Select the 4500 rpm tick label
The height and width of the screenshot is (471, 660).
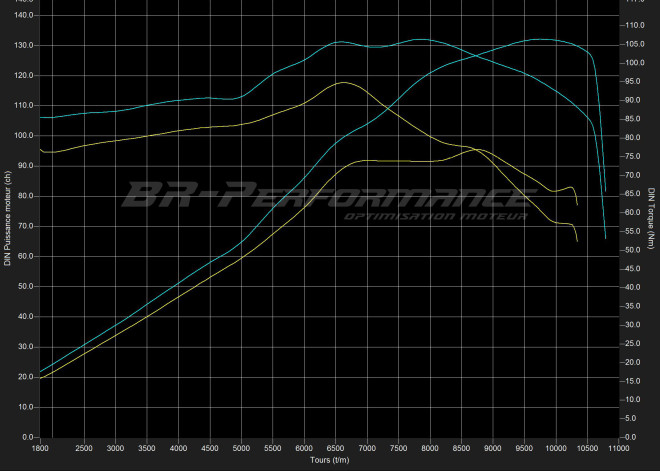pos(210,448)
